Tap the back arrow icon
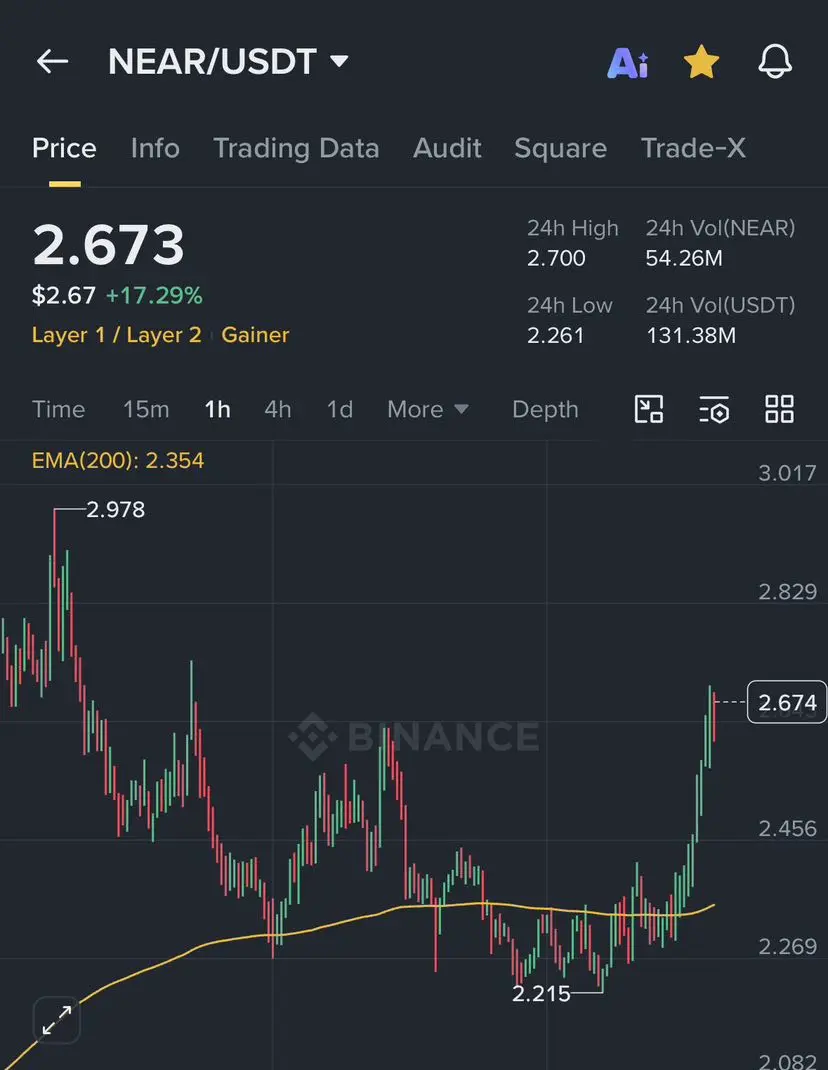828x1070 pixels. coord(52,61)
